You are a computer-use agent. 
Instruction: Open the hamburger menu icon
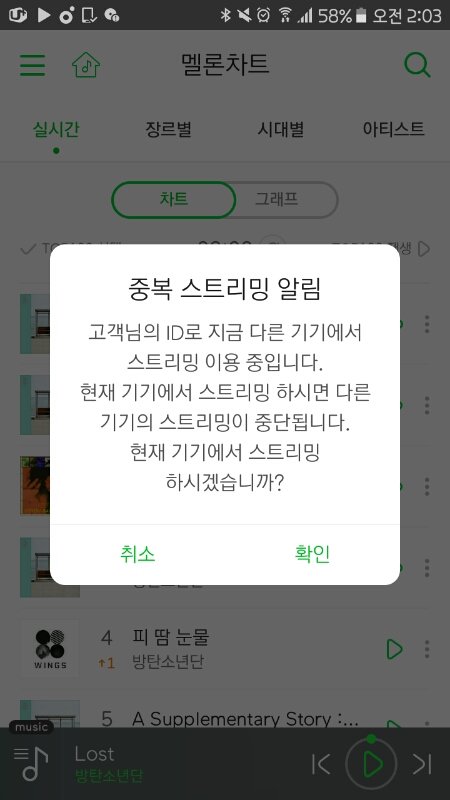(33, 65)
